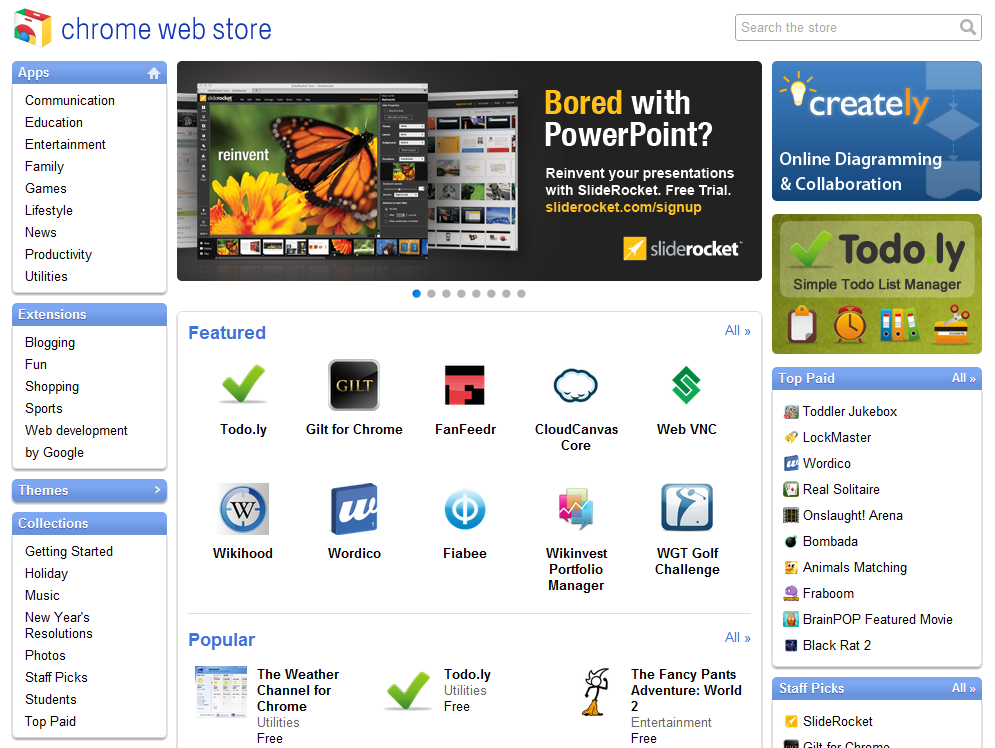Open the WGT Golf Challenge icon
This screenshot has height=748, width=995.
(x=687, y=508)
